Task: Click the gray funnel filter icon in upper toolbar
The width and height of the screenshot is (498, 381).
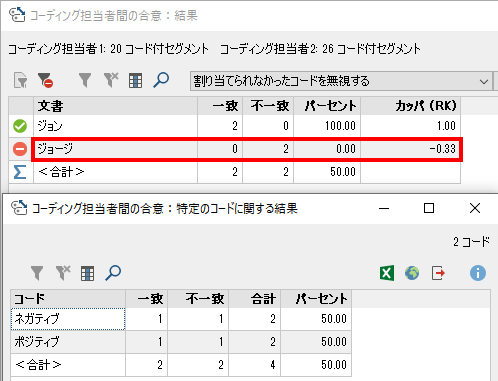Action: point(85,81)
